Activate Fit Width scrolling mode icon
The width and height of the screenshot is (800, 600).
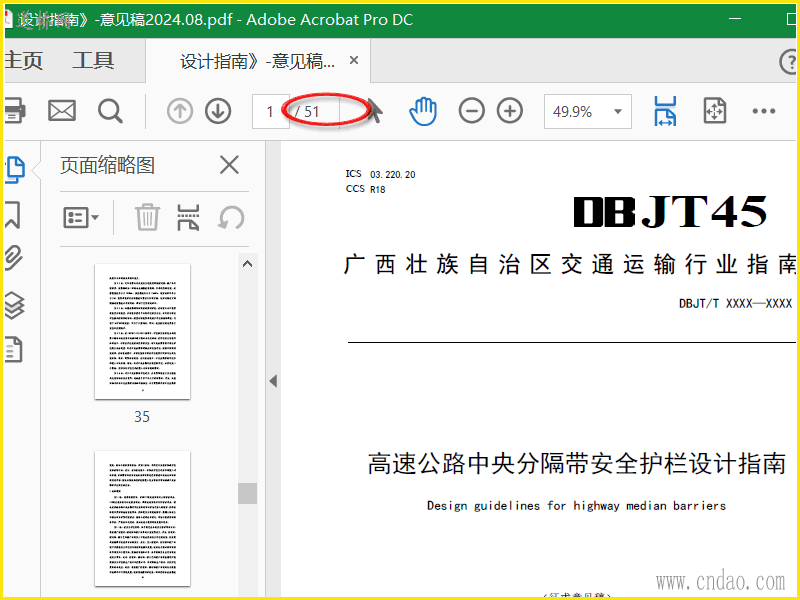pos(665,111)
